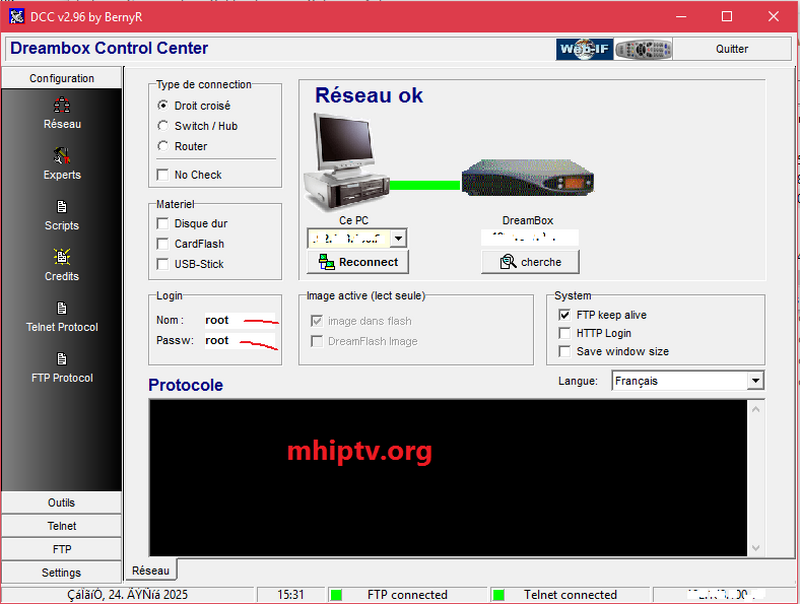Open the FTP Protocol sidebar icon
Viewport: 800px width, 604px height.
click(x=62, y=359)
